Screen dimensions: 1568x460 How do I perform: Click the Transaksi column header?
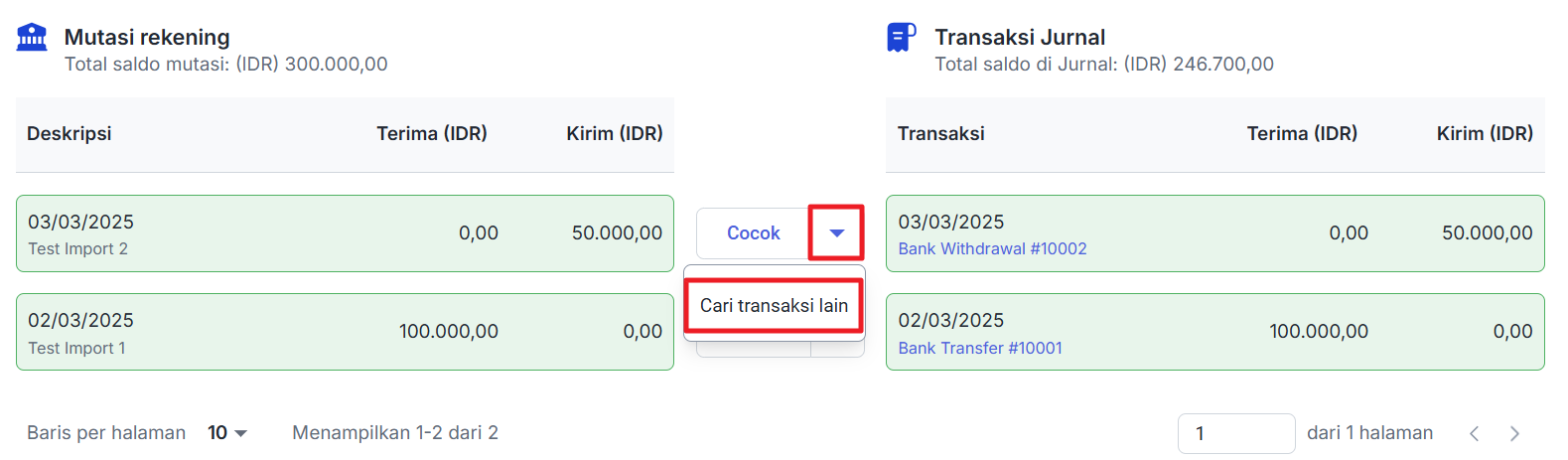(940, 134)
